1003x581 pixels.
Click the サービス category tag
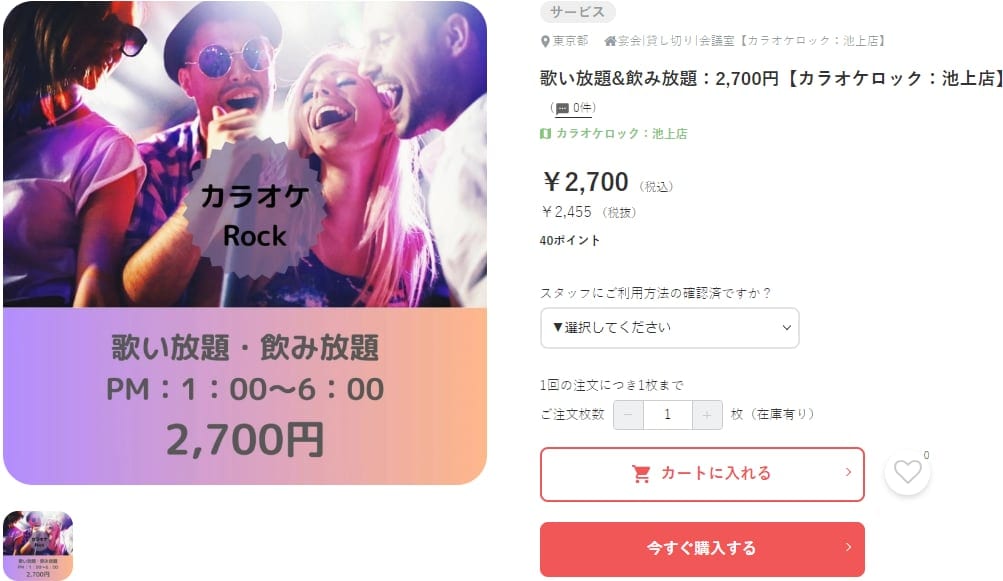578,12
